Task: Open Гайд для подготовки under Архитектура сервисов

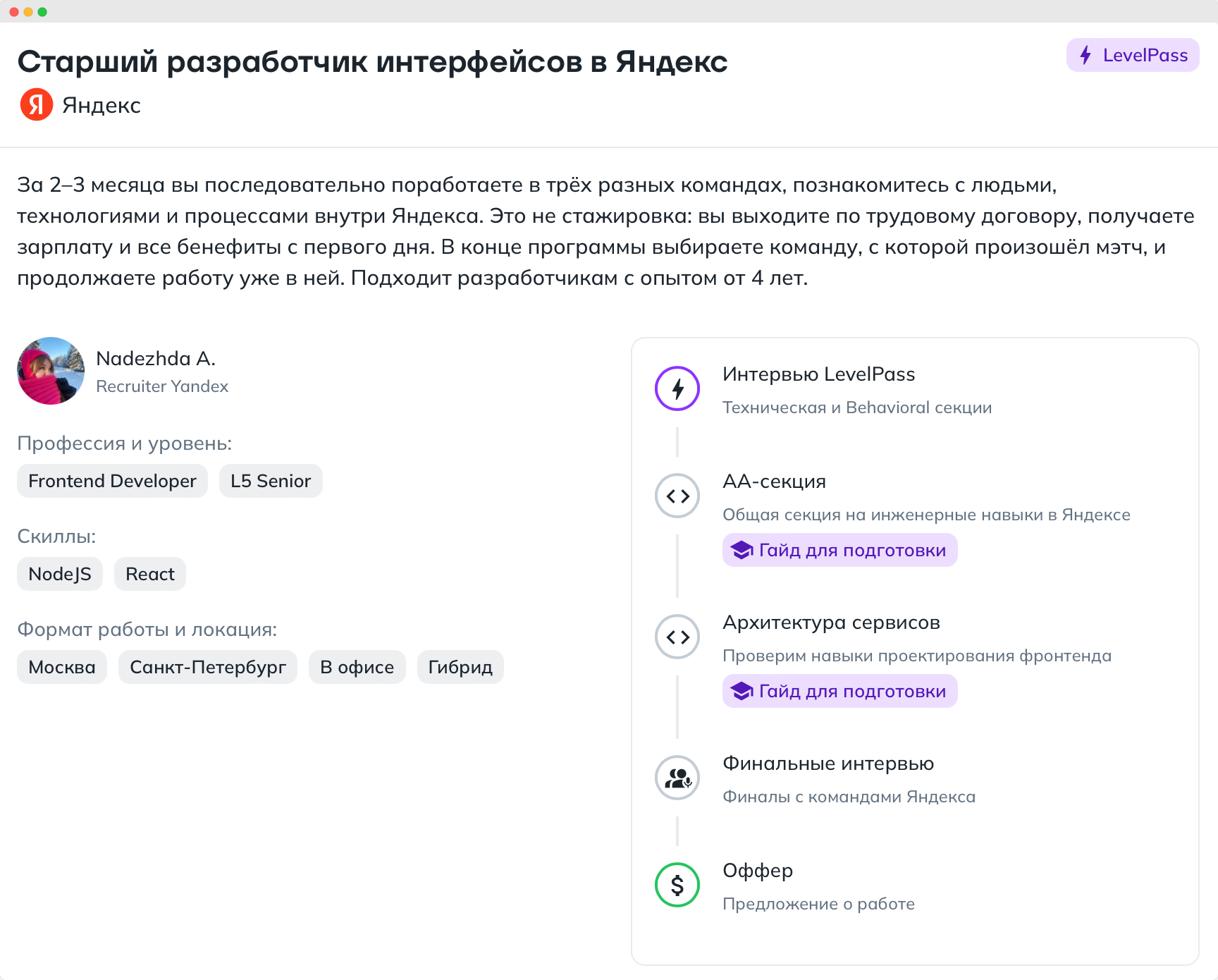Action: click(840, 691)
